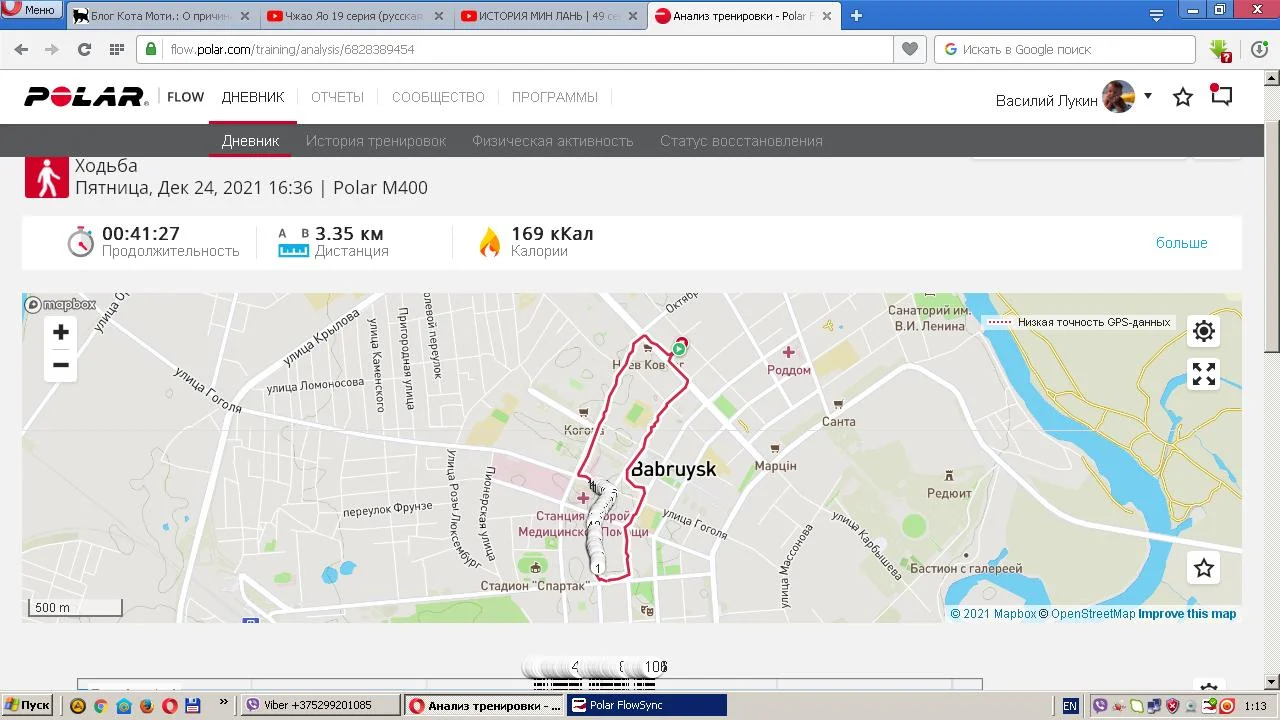The width and height of the screenshot is (1280, 720).
Task: Select the Дневник sub-tab
Action: tap(250, 141)
